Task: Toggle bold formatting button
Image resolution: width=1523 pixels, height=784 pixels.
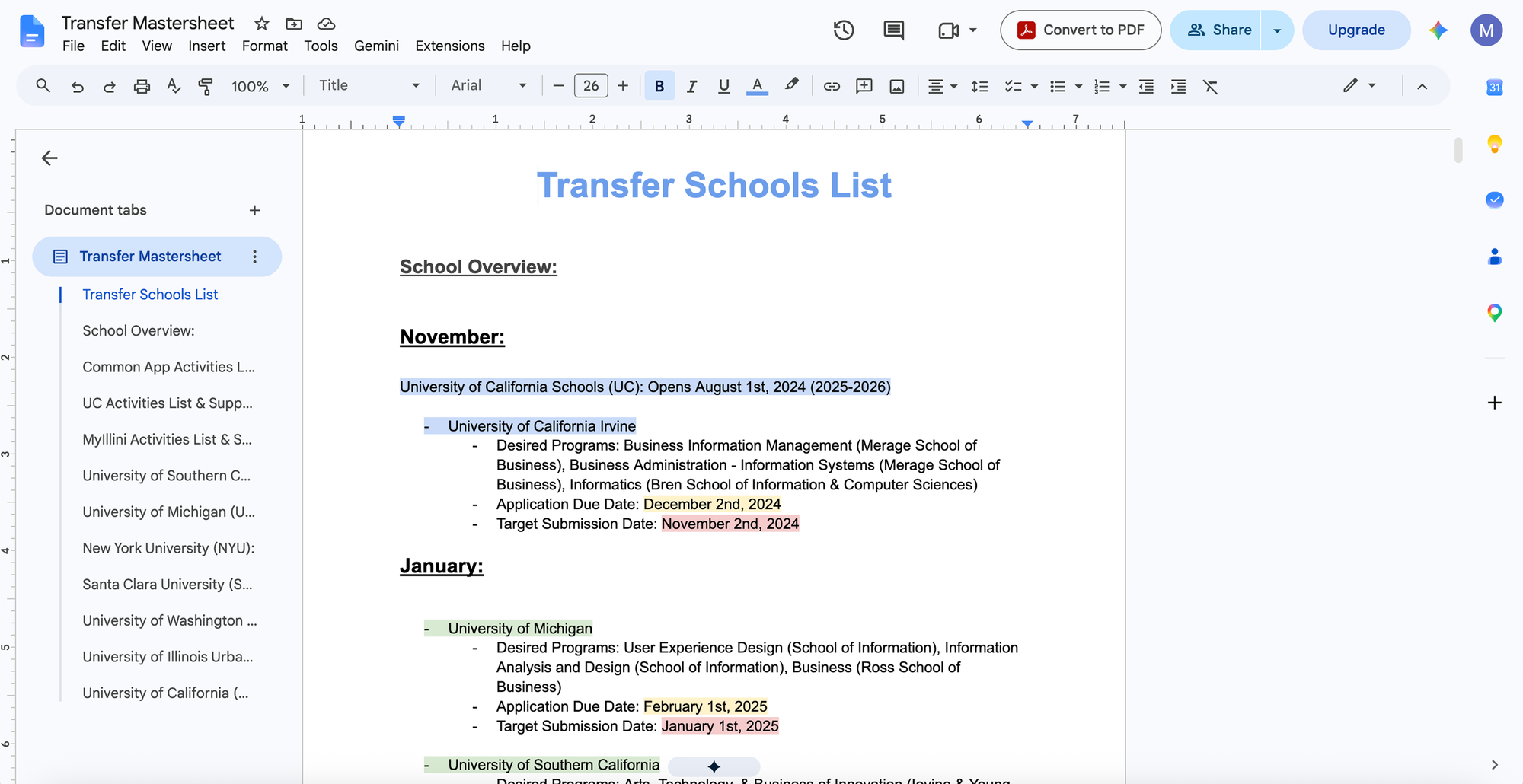Action: coord(659,86)
